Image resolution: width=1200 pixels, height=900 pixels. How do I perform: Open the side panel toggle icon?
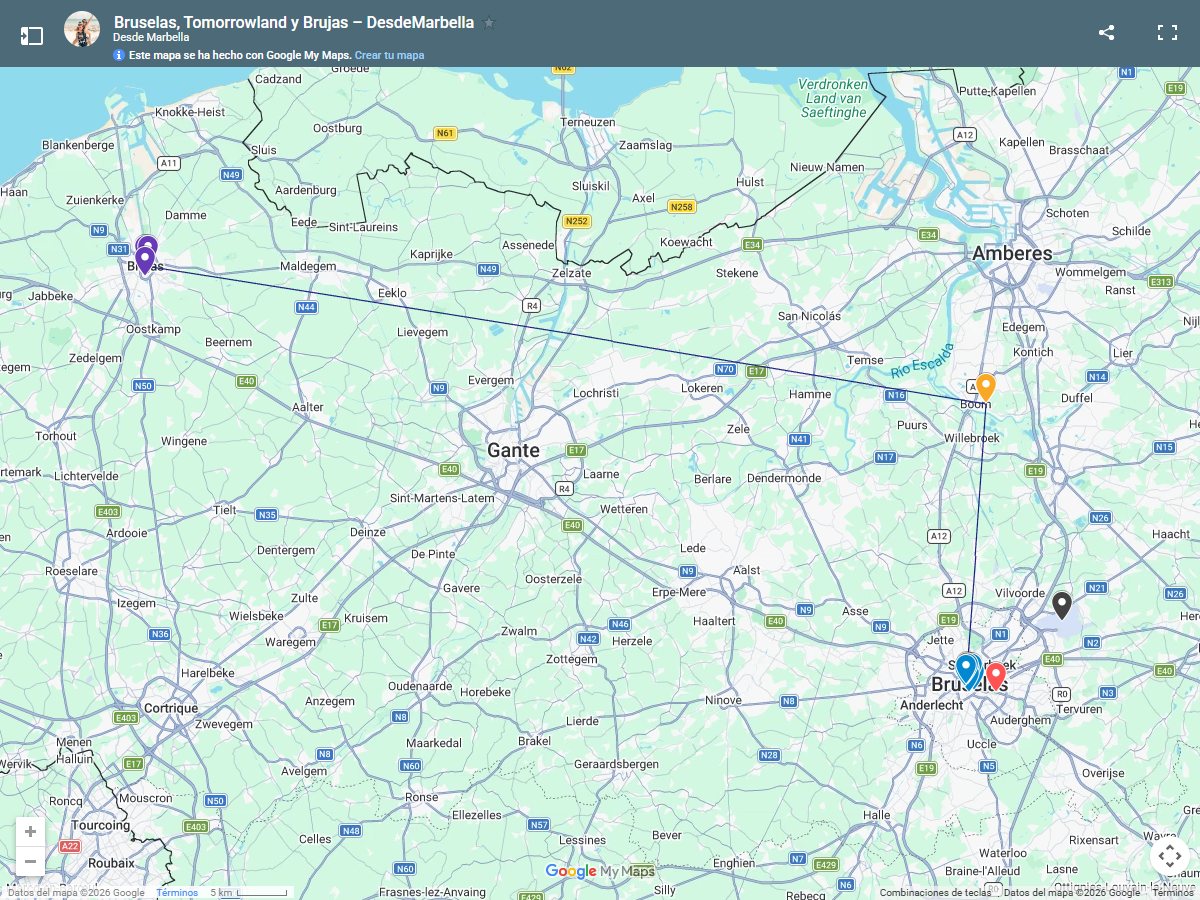tap(32, 36)
